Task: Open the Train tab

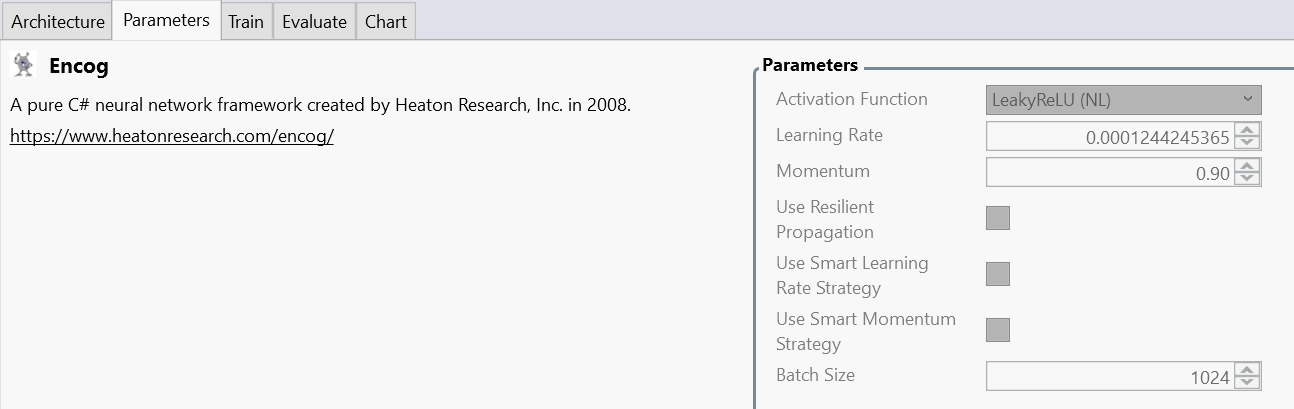Action: 246,21
